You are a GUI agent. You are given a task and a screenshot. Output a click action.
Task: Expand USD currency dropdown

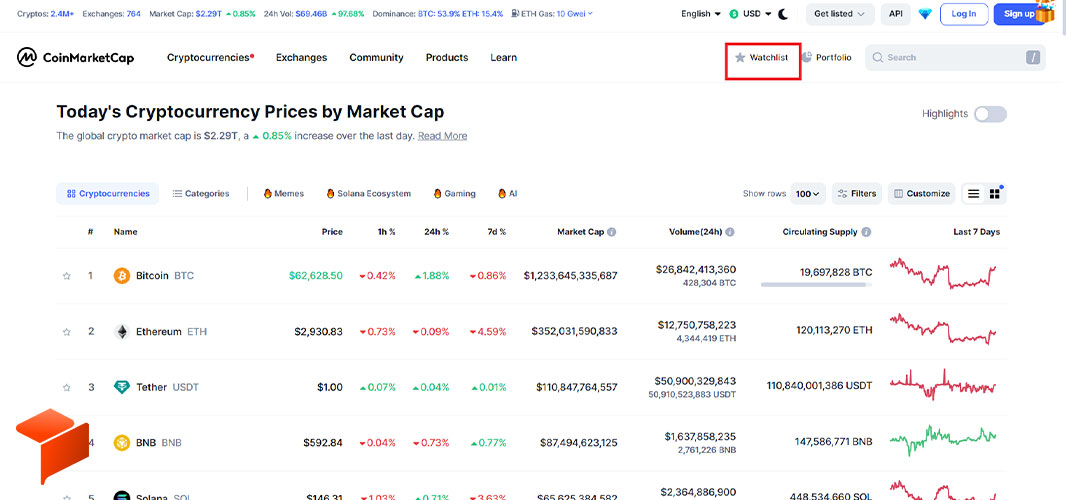(x=751, y=14)
